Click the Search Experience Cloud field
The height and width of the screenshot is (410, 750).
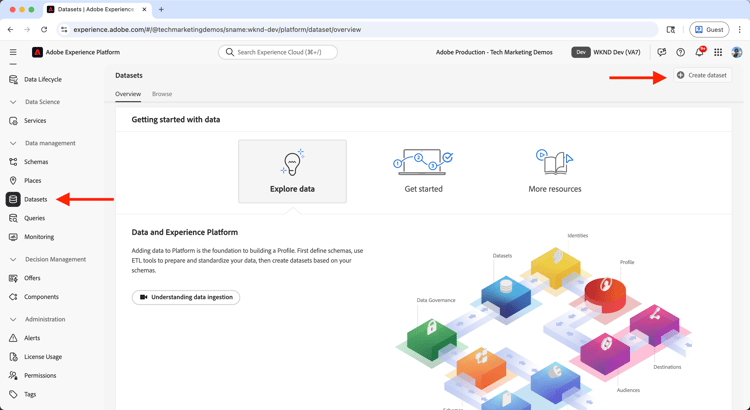[x=278, y=52]
